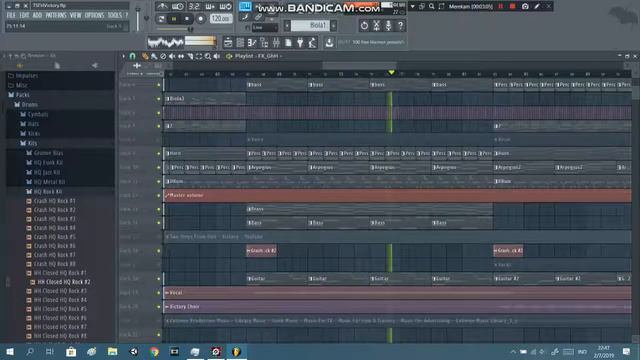640x360 pixels.
Task: Open the help question-mark icon
Action: pyautogui.click(x=400, y=26)
